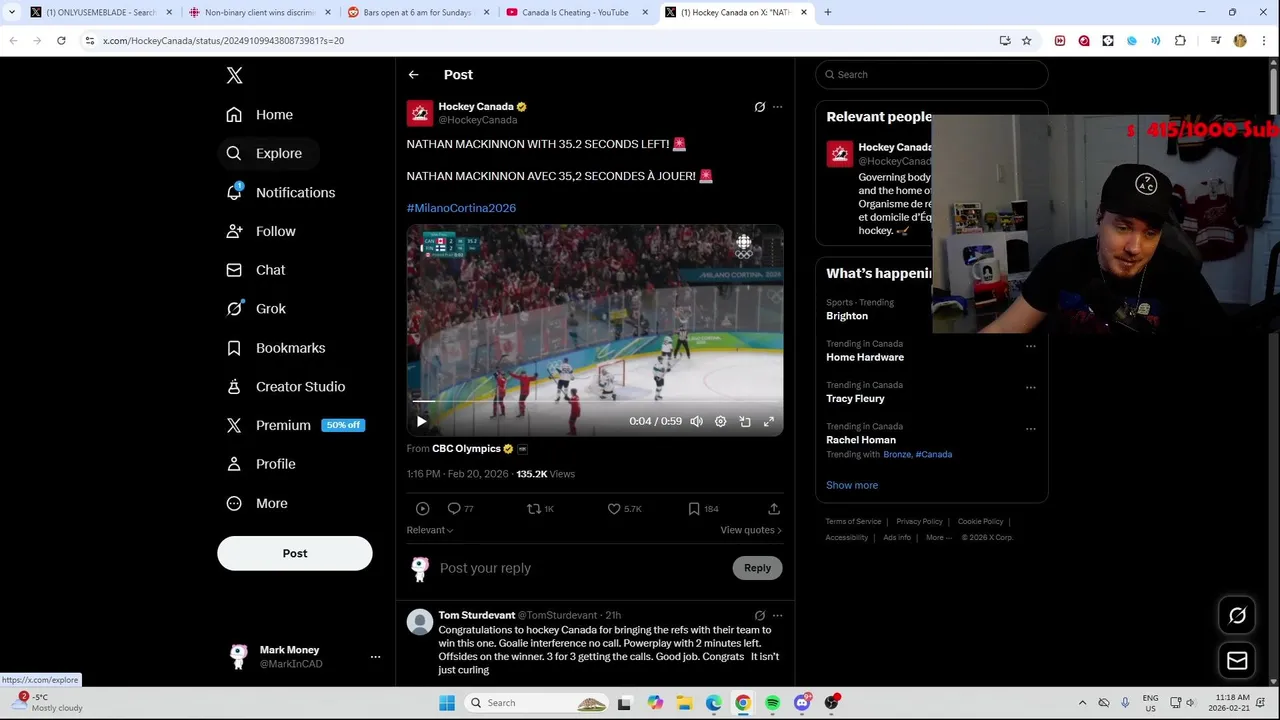Open more options for the Tracy Fleury trend
This screenshot has height=720, width=1280.
(1030, 387)
